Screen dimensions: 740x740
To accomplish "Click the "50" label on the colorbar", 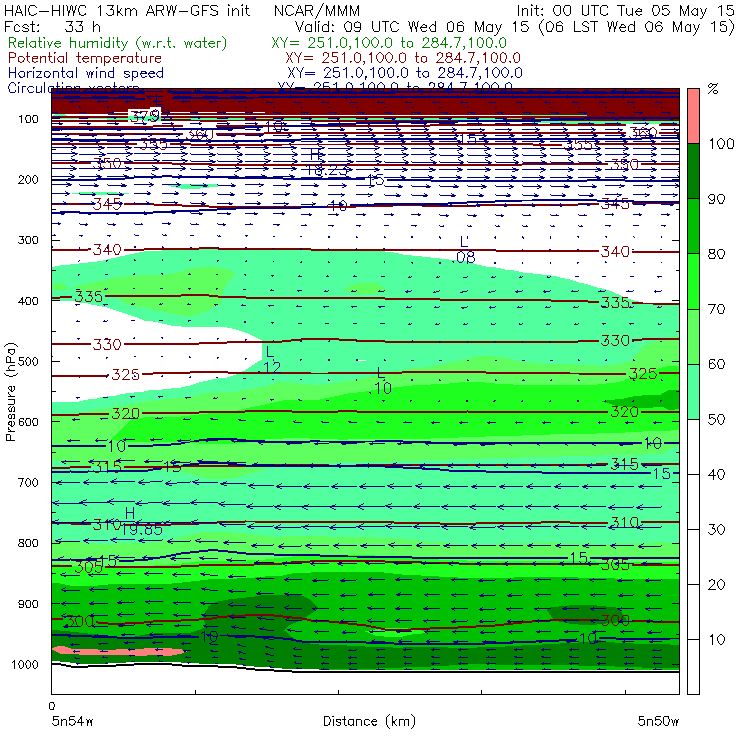I will 716,420.
